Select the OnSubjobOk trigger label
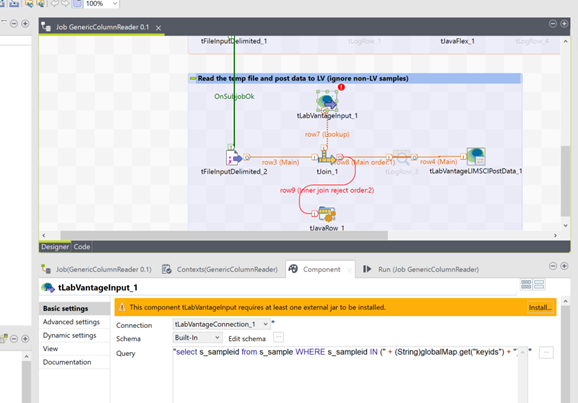This screenshot has height=403, width=578. pyautogui.click(x=234, y=96)
